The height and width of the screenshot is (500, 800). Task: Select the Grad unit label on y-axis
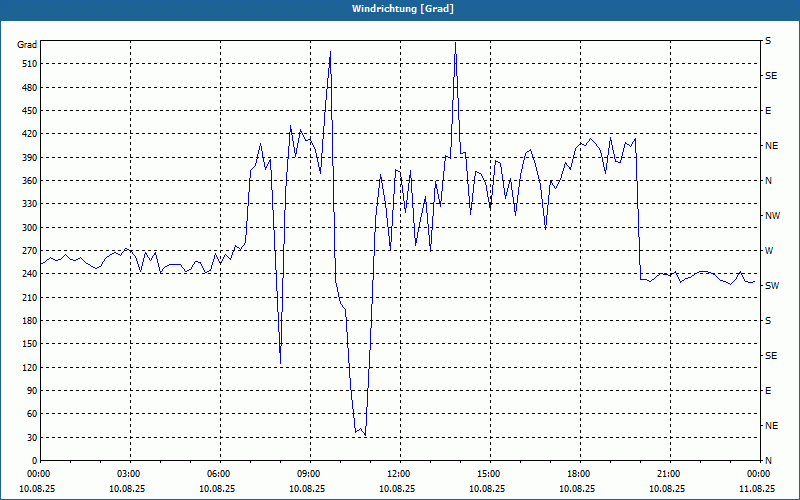coord(27,45)
